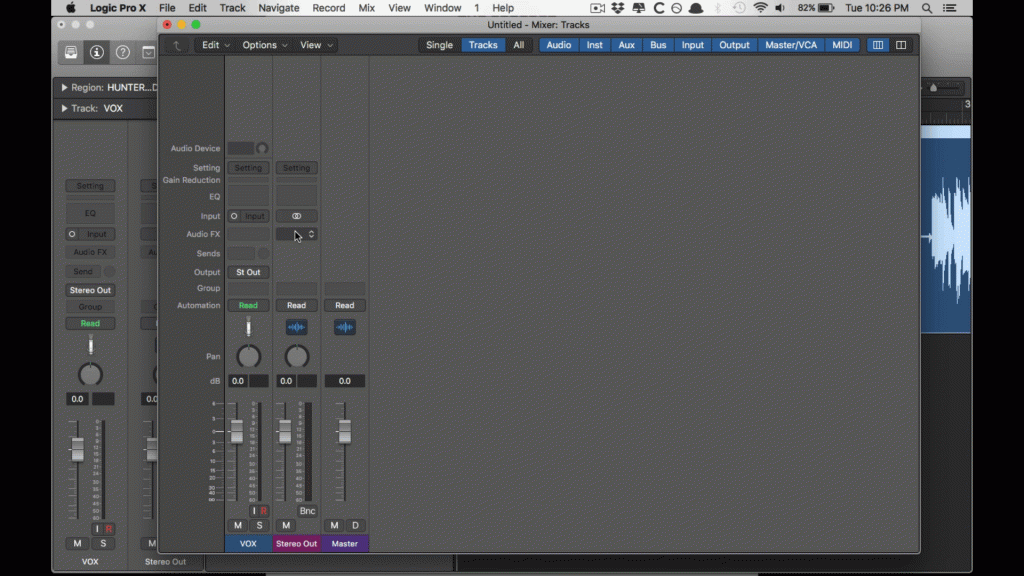Click the Toolbar toggle icon beside Quick Help
The width and height of the screenshot is (1024, 576).
click(149, 52)
